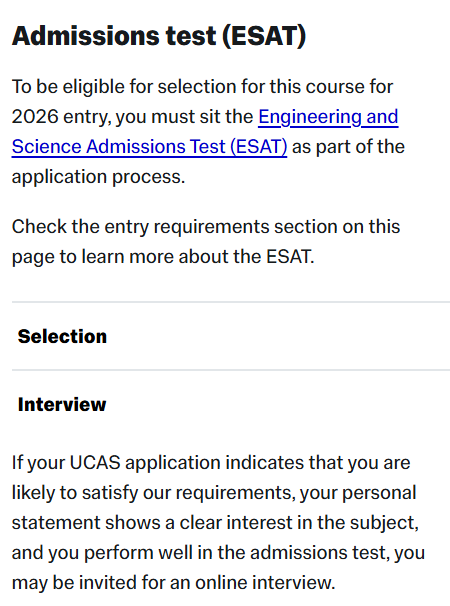Click the 'Science Admissions Test (ESAT)' link text
The image size is (450, 606).
click(x=149, y=147)
